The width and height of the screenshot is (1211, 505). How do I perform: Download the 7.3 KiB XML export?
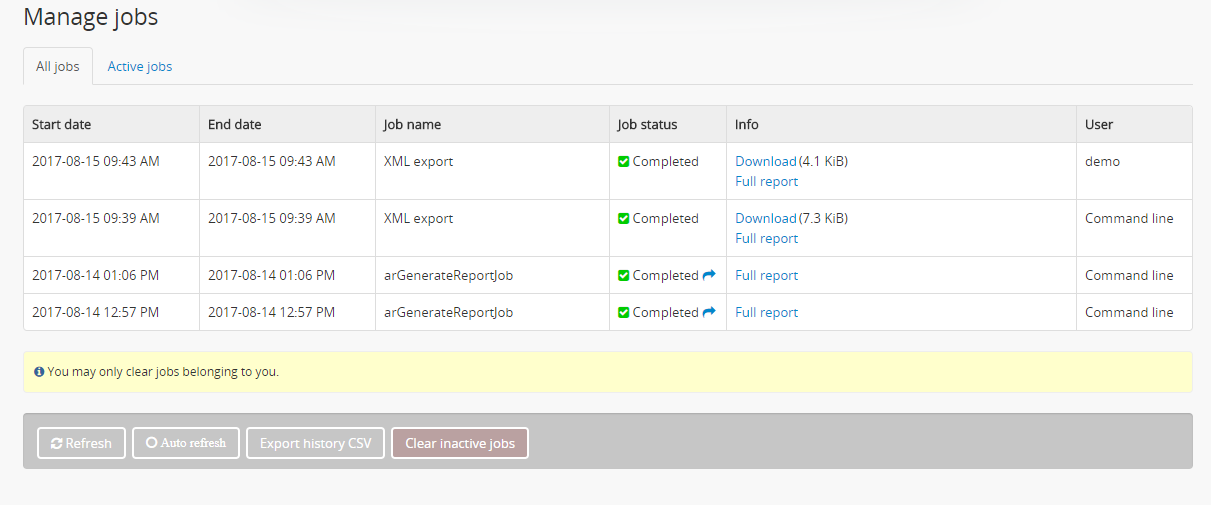(766, 218)
